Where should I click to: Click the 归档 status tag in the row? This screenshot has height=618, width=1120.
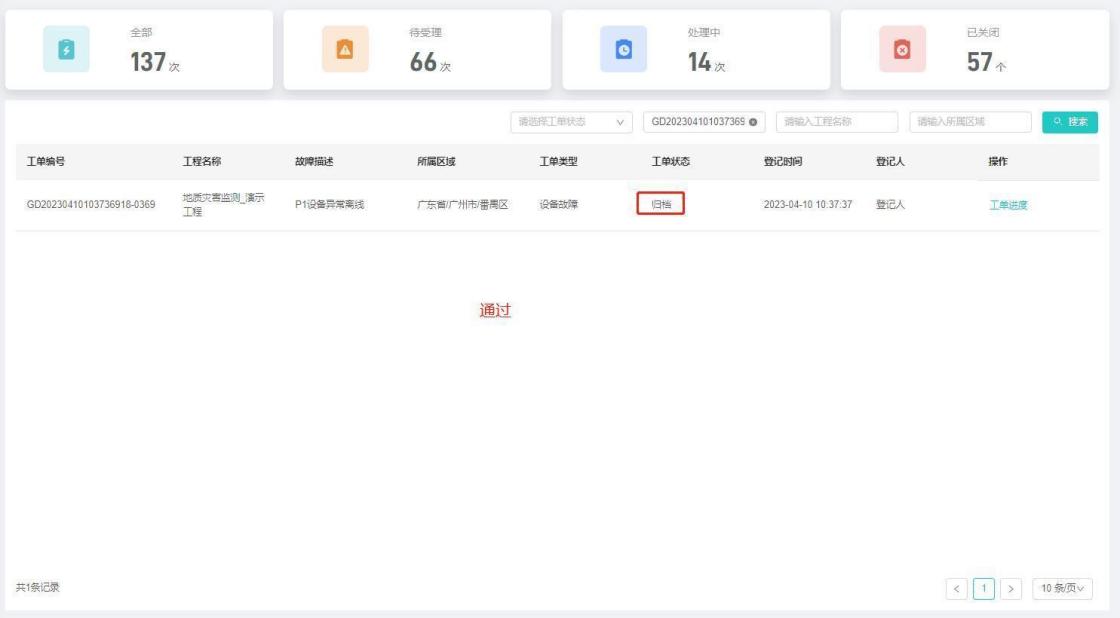660,205
